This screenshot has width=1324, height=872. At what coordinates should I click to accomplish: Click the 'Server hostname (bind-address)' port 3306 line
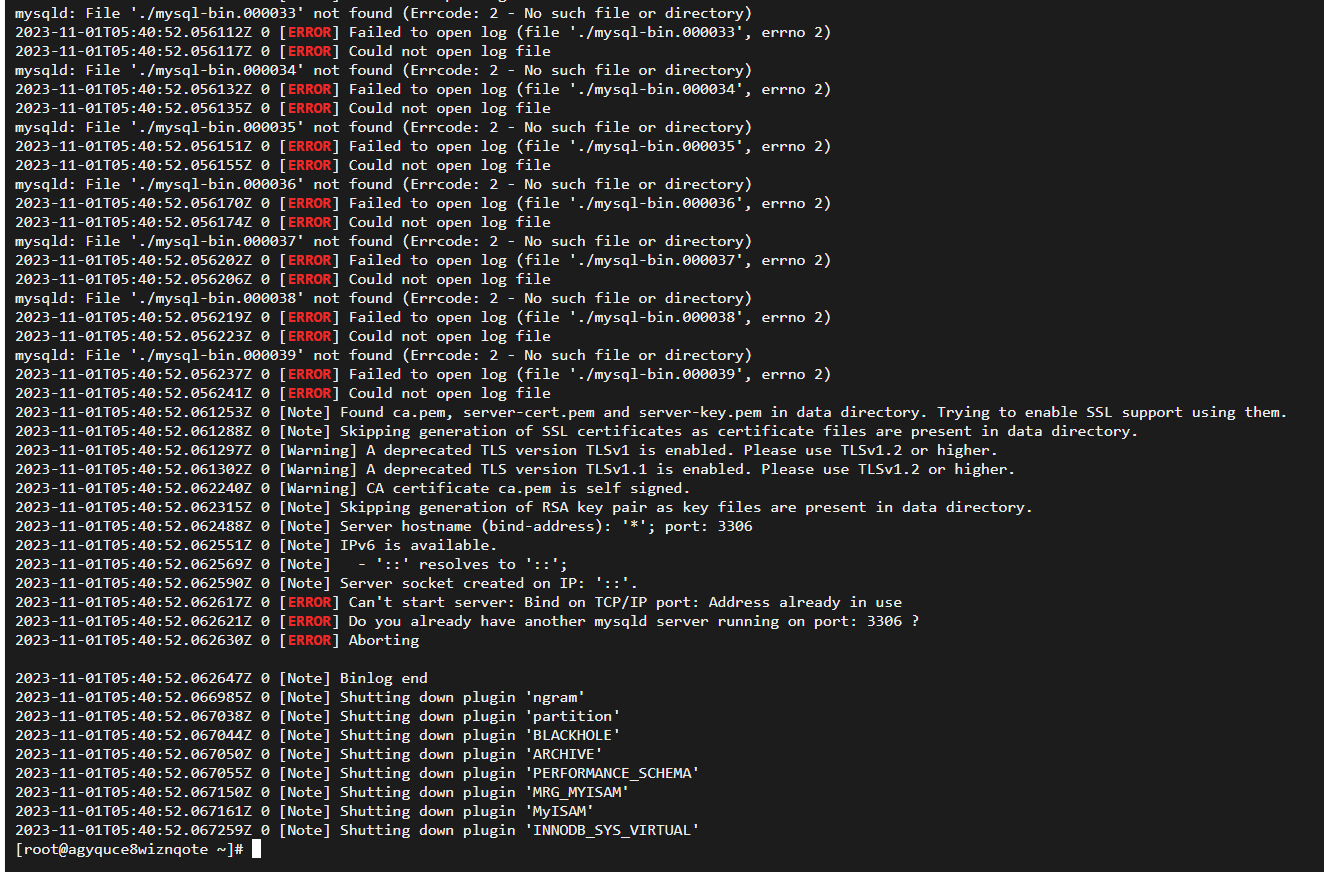pos(384,526)
